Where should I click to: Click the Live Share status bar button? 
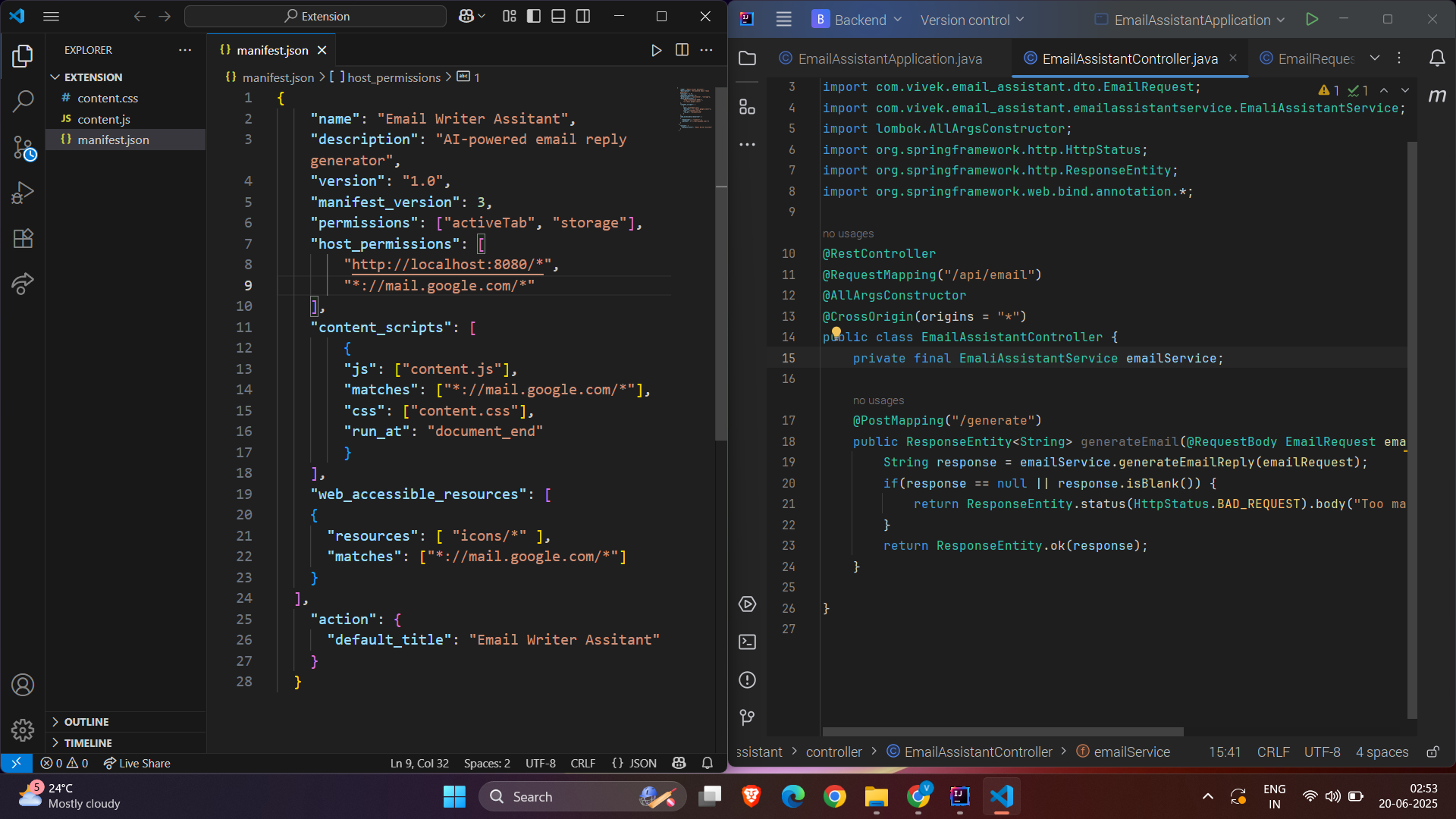click(x=136, y=763)
